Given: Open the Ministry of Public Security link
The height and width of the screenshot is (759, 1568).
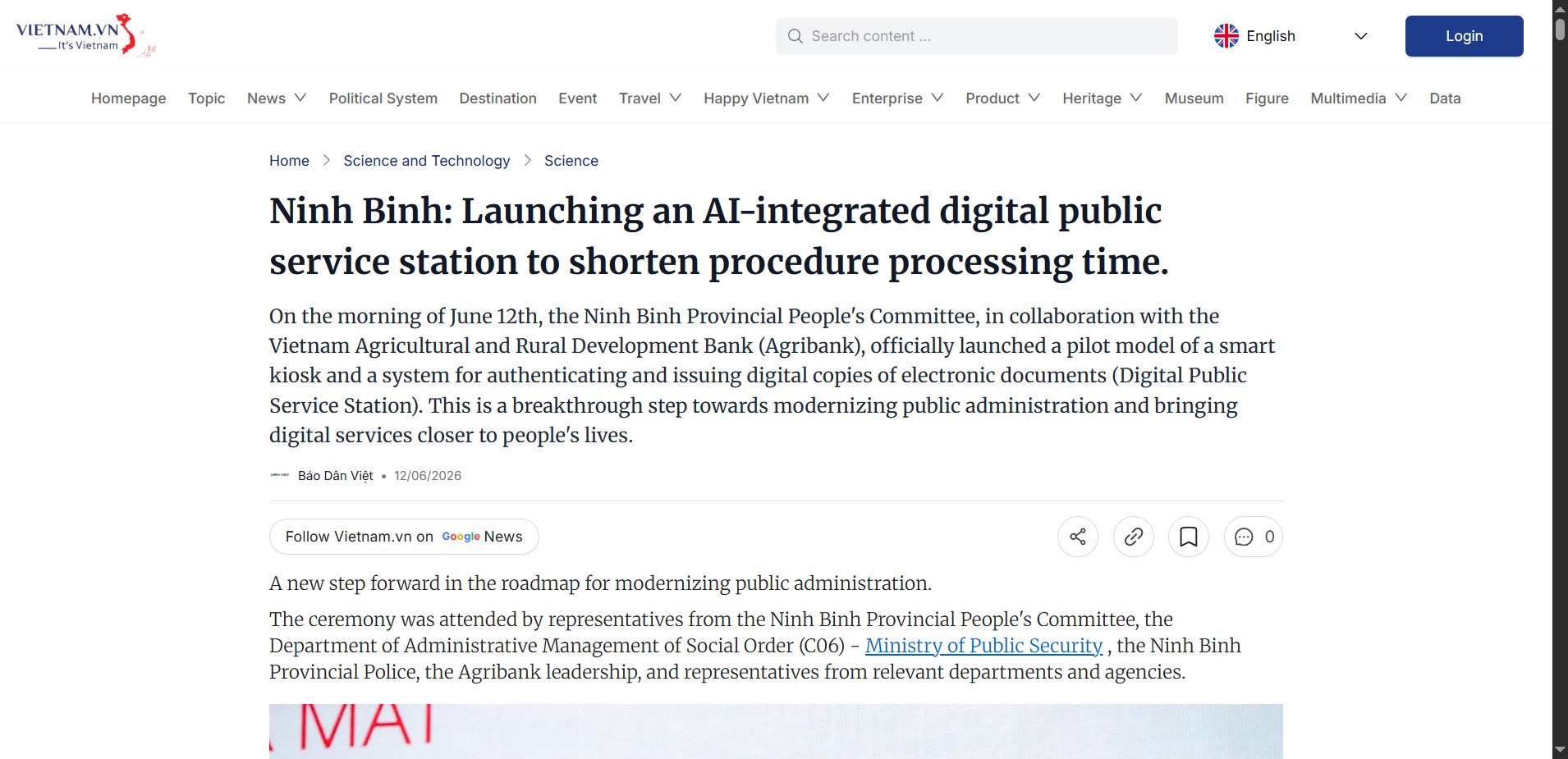Looking at the screenshot, I should tap(983, 646).
